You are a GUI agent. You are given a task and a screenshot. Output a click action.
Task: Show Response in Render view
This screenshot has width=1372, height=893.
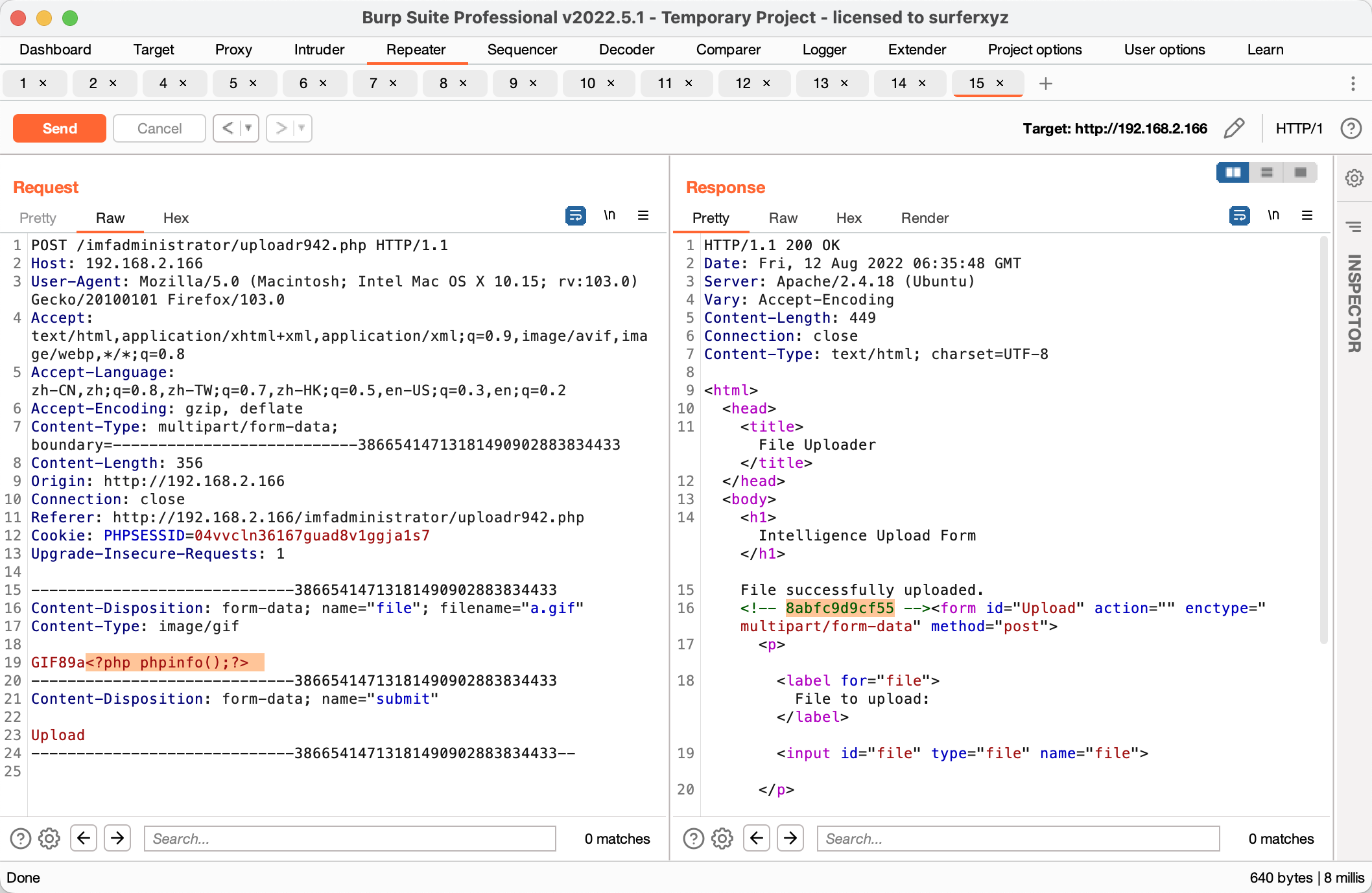925,218
